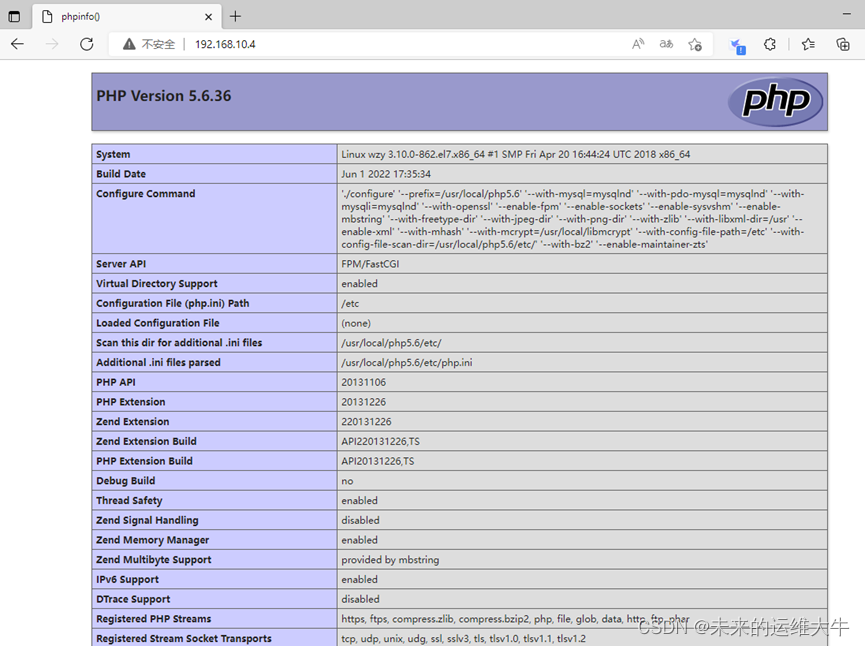This screenshot has height=646, width=865.
Task: Click the API220131226,TS value
Action: point(381,442)
